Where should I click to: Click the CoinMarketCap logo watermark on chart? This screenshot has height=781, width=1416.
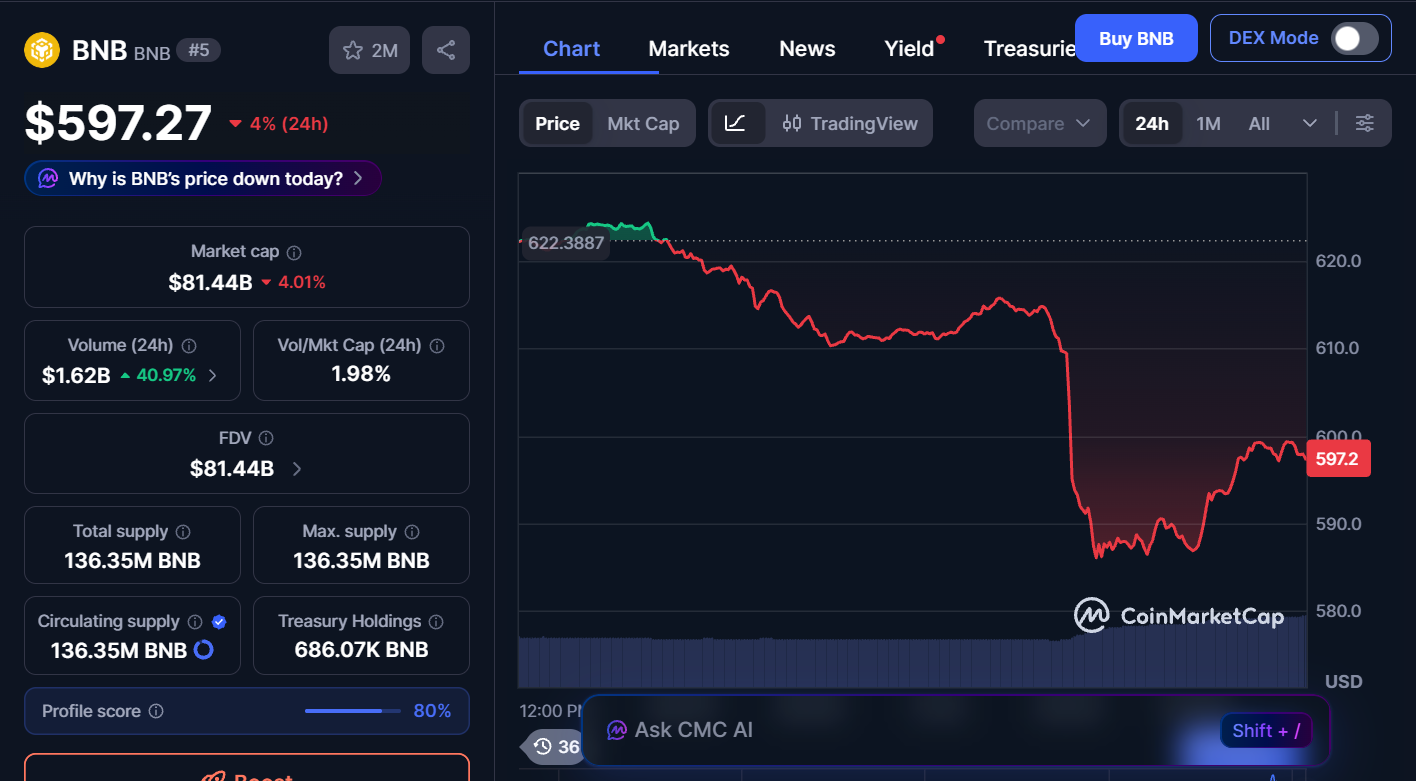[x=1180, y=617]
